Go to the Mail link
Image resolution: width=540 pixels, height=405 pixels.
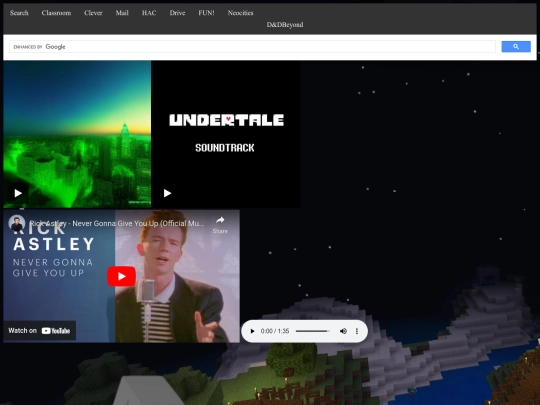pos(122,13)
